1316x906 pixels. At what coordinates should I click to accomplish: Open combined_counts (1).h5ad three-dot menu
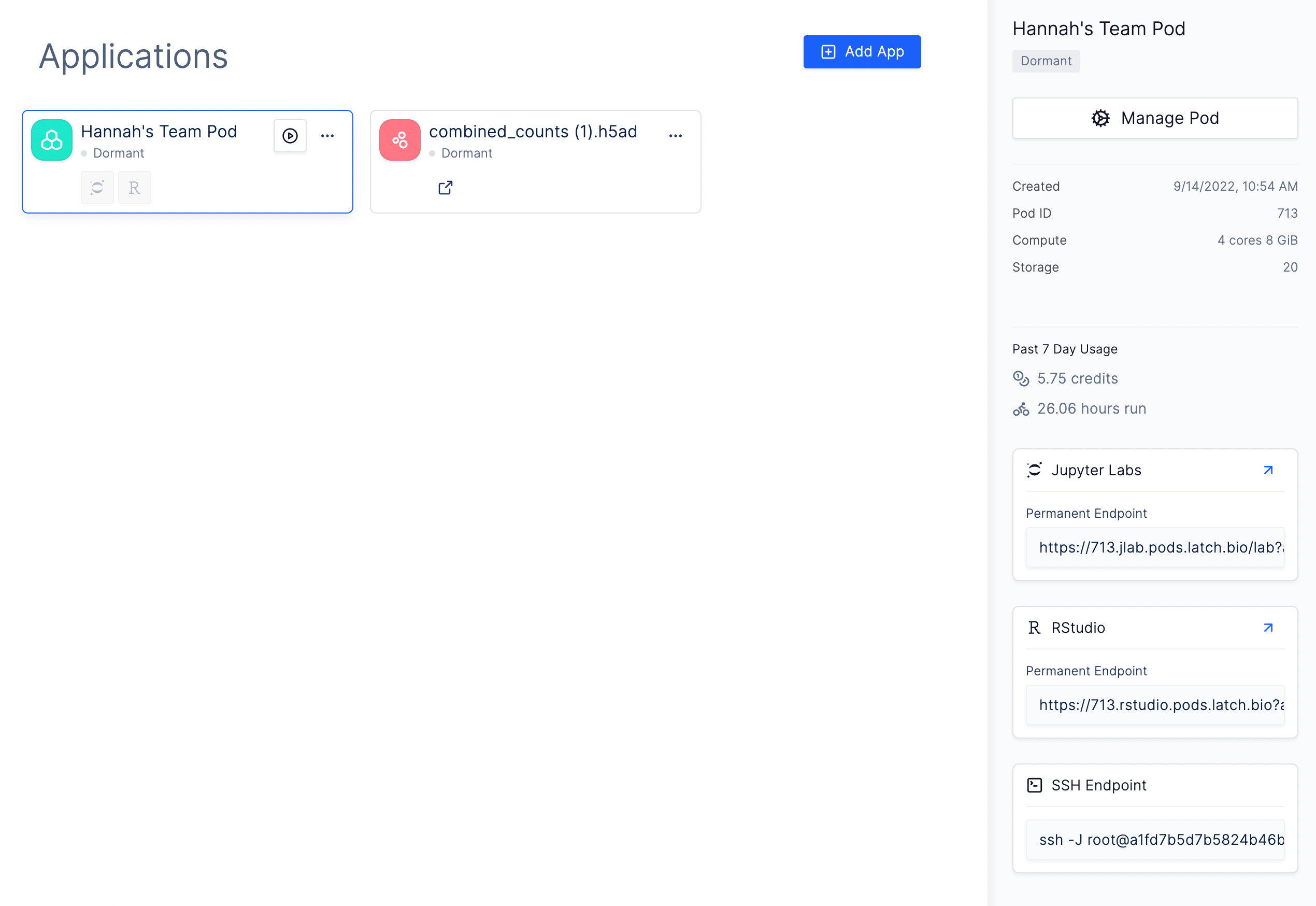(x=675, y=136)
